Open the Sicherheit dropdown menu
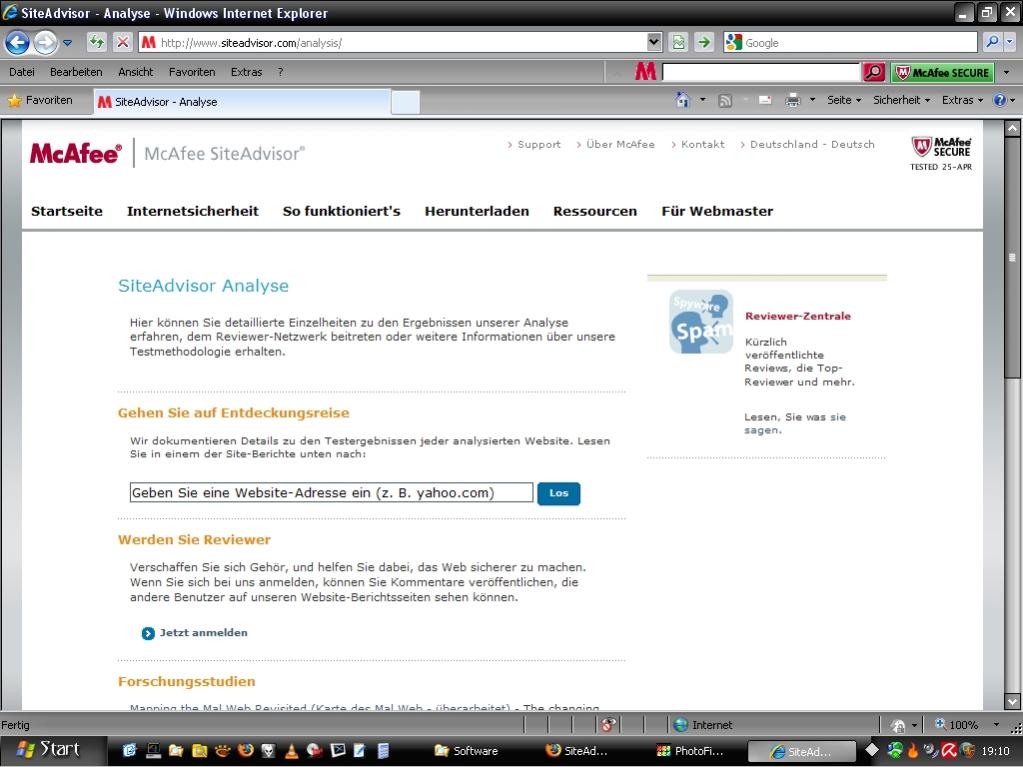 click(x=901, y=100)
